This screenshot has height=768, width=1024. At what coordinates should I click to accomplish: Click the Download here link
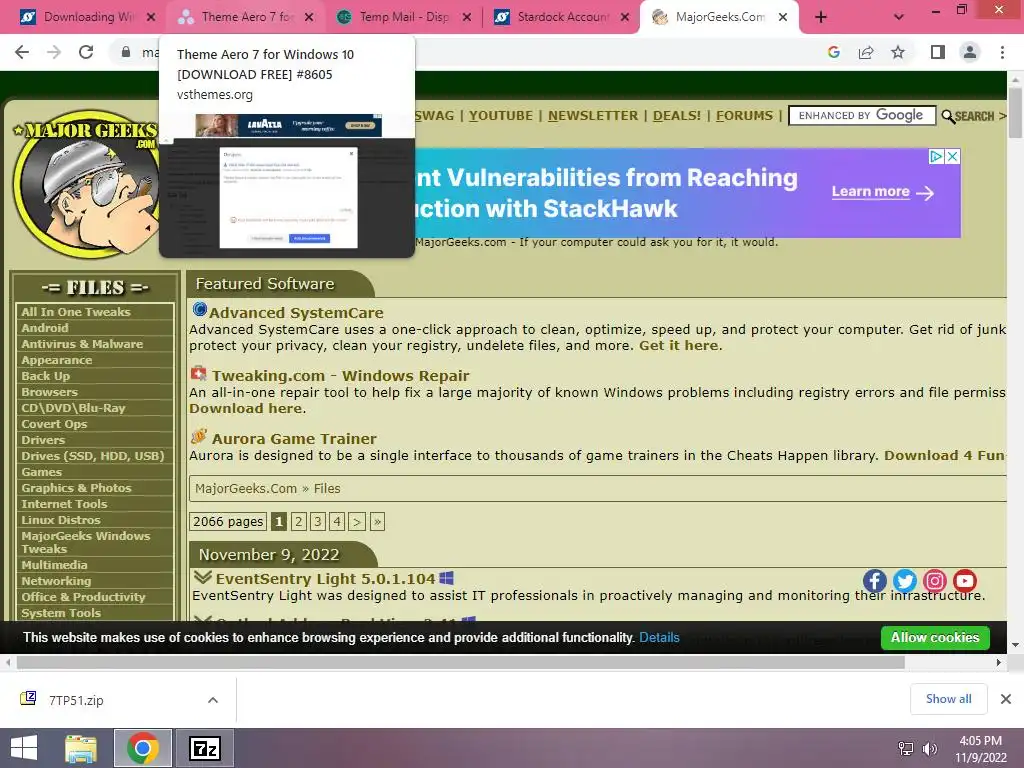246,408
